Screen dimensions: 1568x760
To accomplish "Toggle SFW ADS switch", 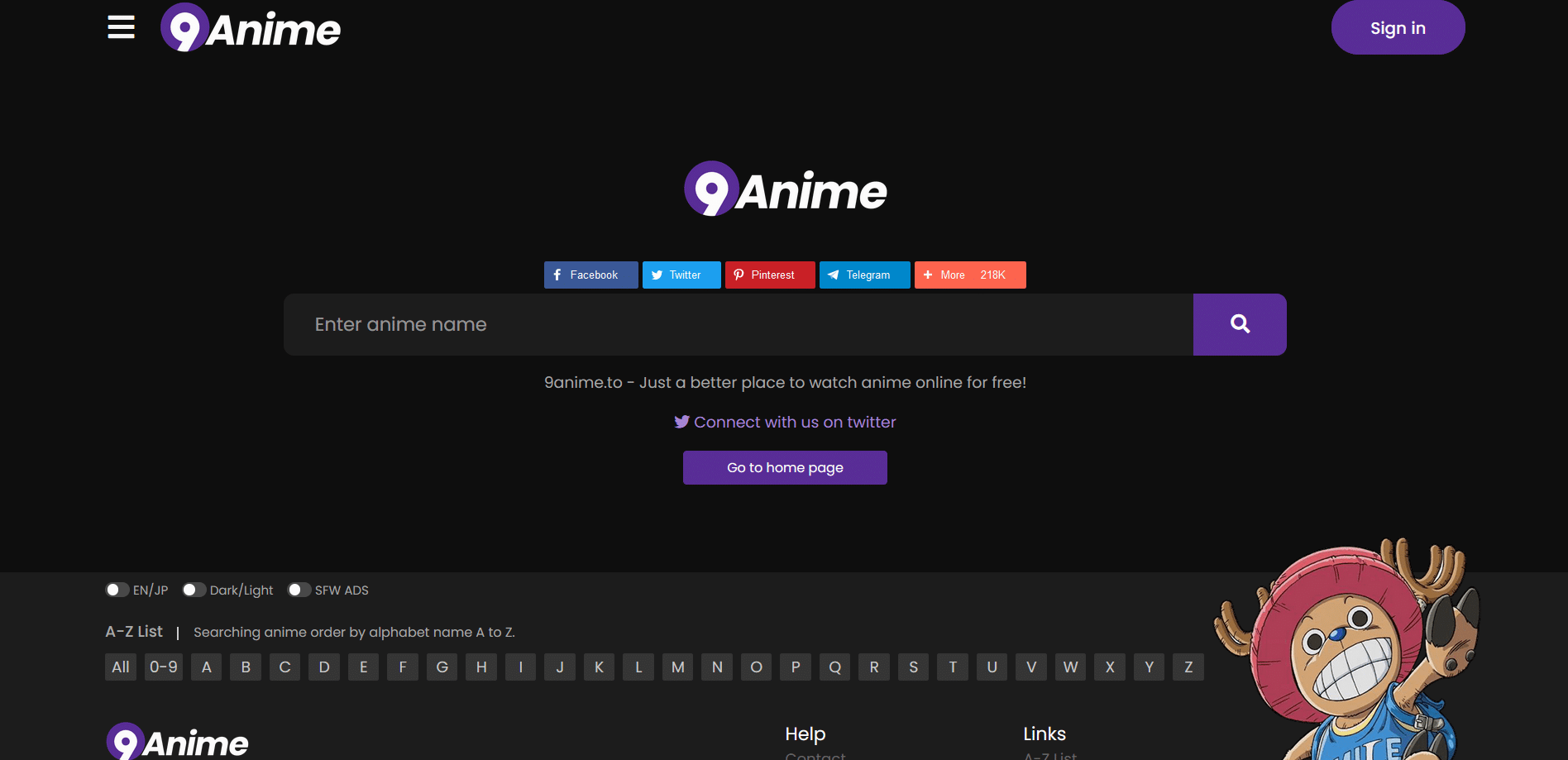I will click(299, 590).
